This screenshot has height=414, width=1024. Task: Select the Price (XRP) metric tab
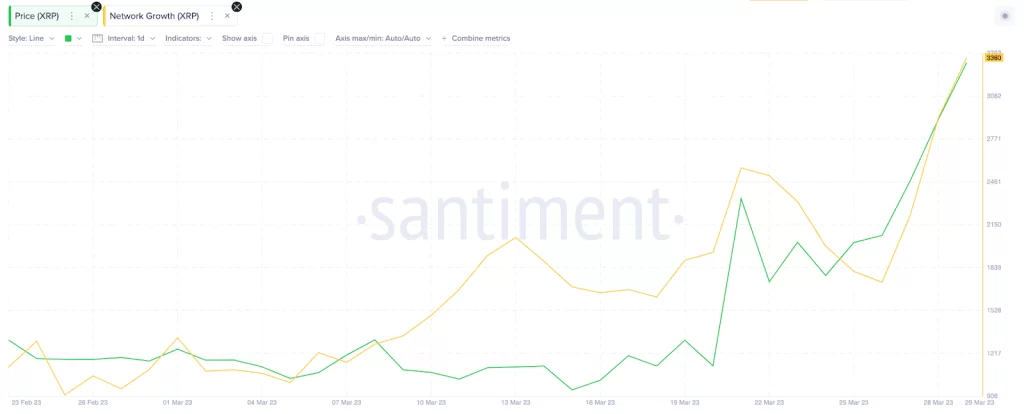52,16
